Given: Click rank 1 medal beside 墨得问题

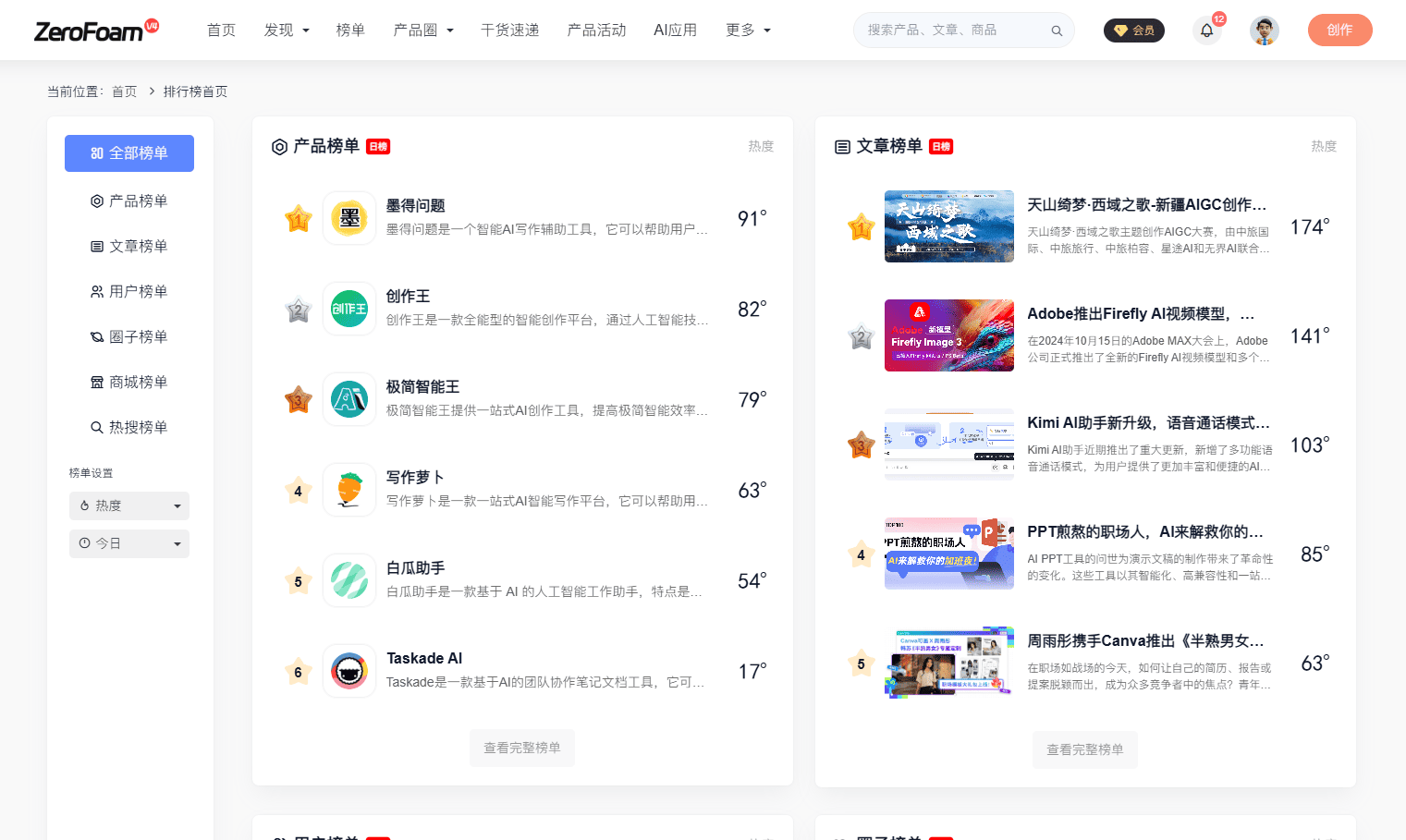Looking at the screenshot, I should (298, 219).
